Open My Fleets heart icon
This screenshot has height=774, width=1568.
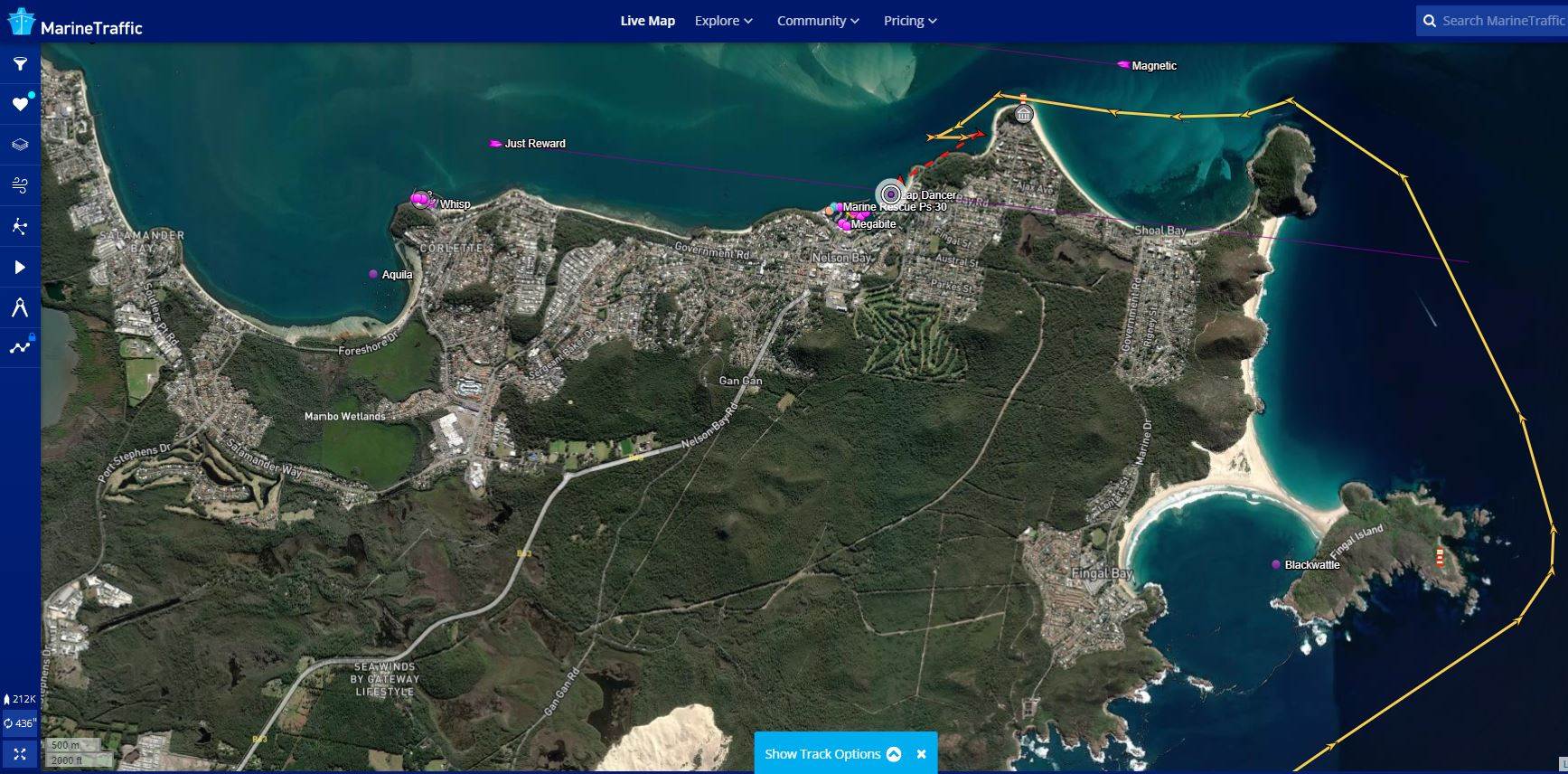[20, 105]
